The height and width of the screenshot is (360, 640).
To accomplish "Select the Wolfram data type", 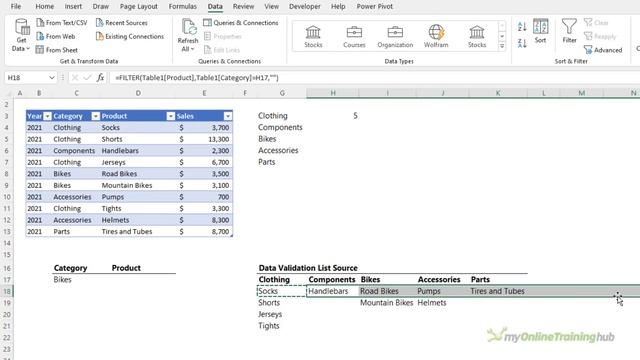I will [436, 36].
